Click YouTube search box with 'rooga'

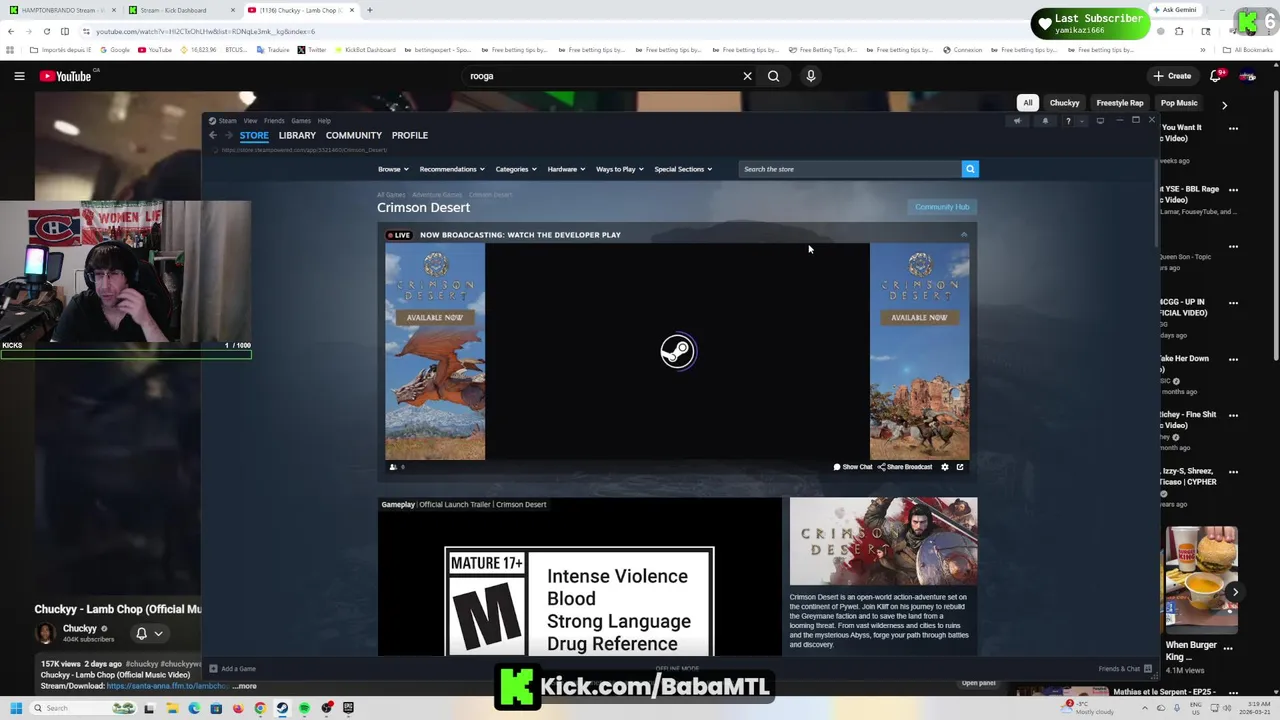point(600,76)
